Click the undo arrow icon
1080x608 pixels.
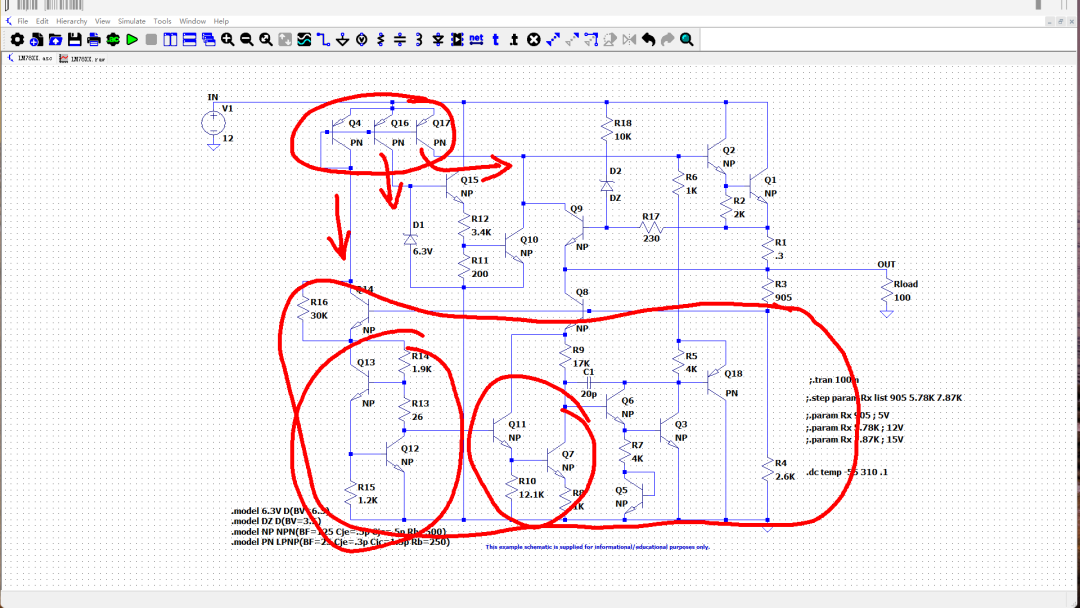648,39
